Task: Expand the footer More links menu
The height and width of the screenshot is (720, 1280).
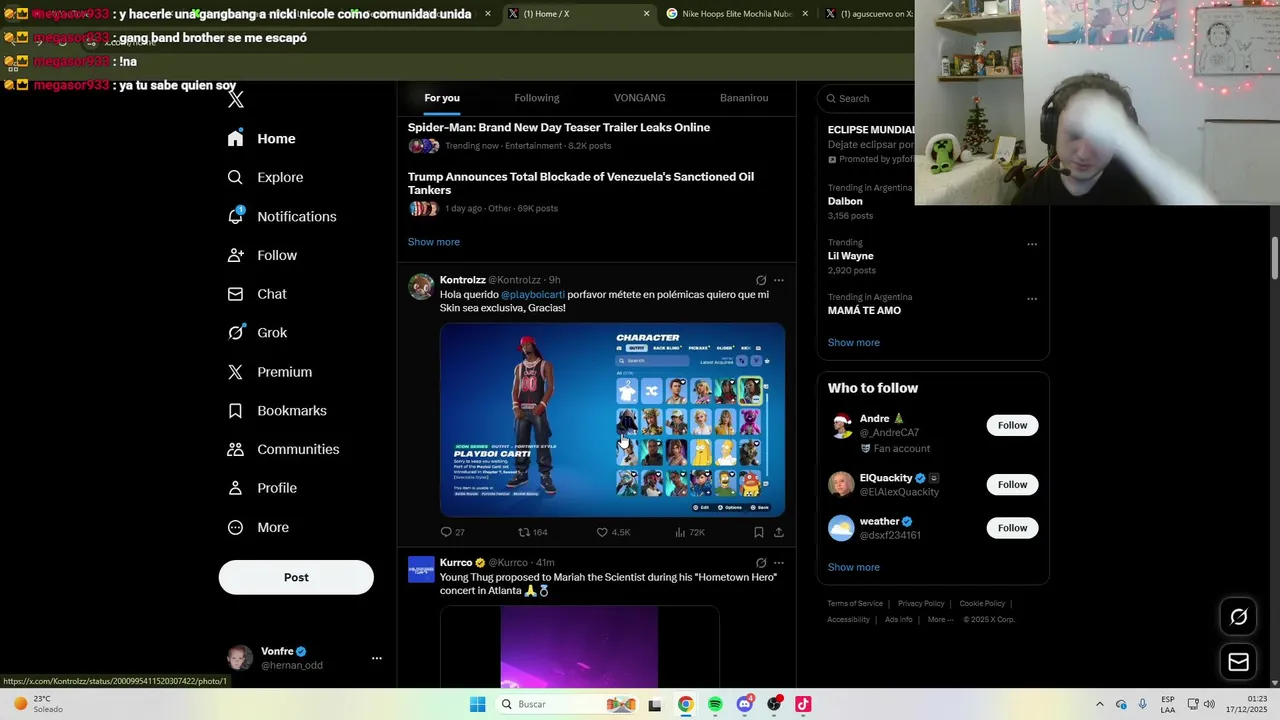Action: [940, 619]
